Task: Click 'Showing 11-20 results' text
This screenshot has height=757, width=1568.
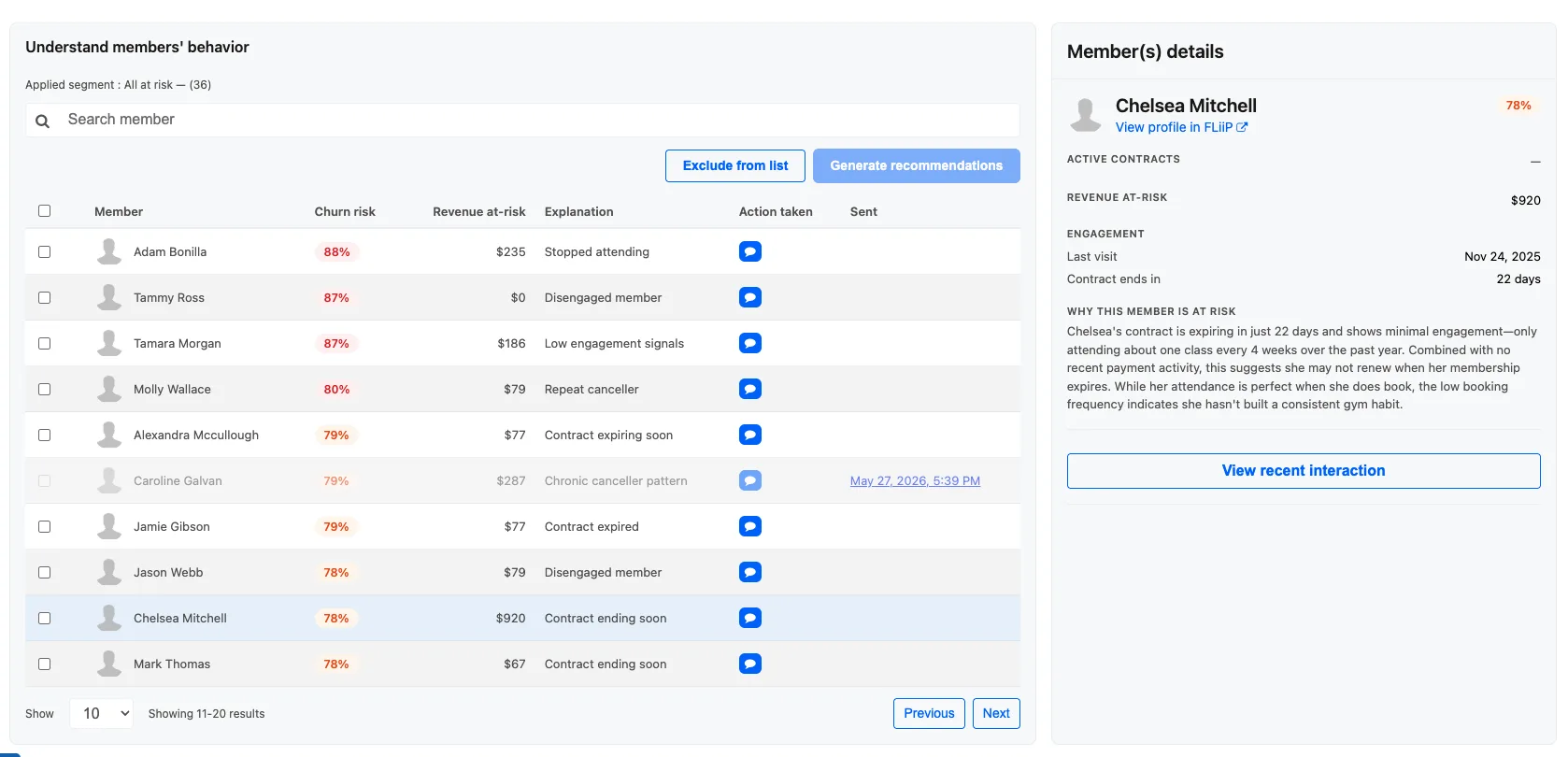Action: [x=207, y=713]
